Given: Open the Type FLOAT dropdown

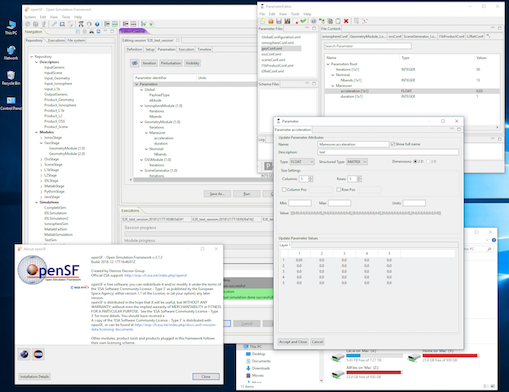Looking at the screenshot, I should click(302, 162).
